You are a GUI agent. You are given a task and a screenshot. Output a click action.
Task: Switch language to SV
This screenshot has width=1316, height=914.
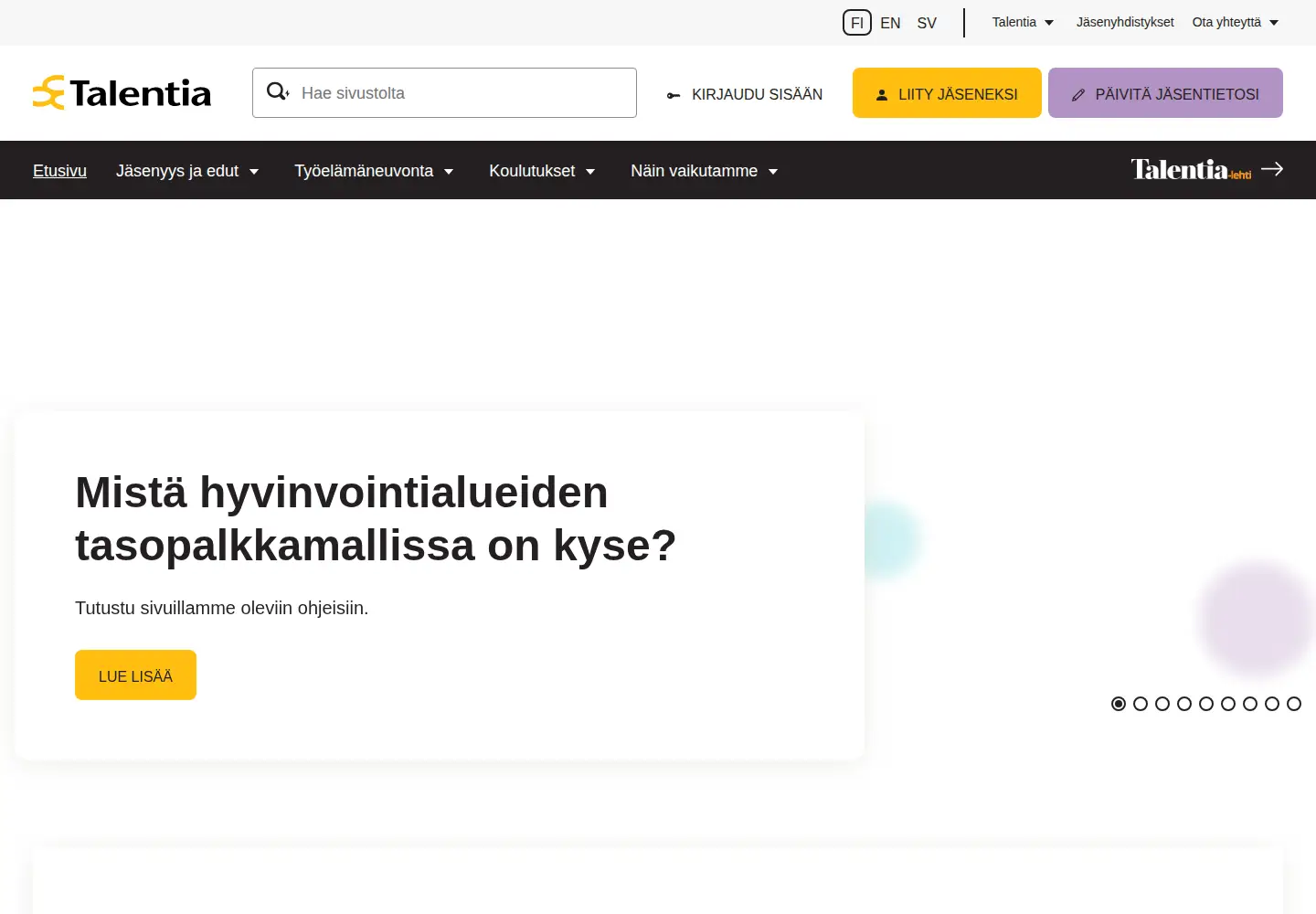click(x=927, y=23)
